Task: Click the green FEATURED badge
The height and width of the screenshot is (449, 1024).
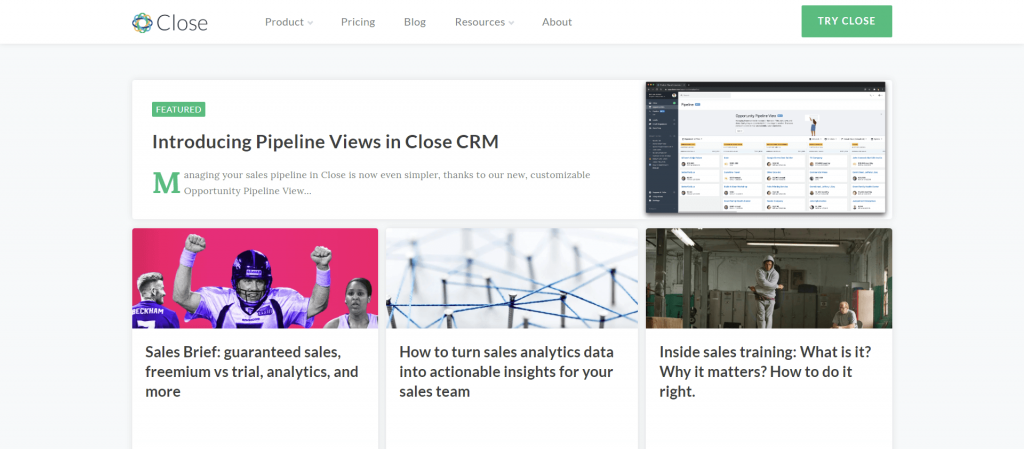Action: pyautogui.click(x=179, y=109)
